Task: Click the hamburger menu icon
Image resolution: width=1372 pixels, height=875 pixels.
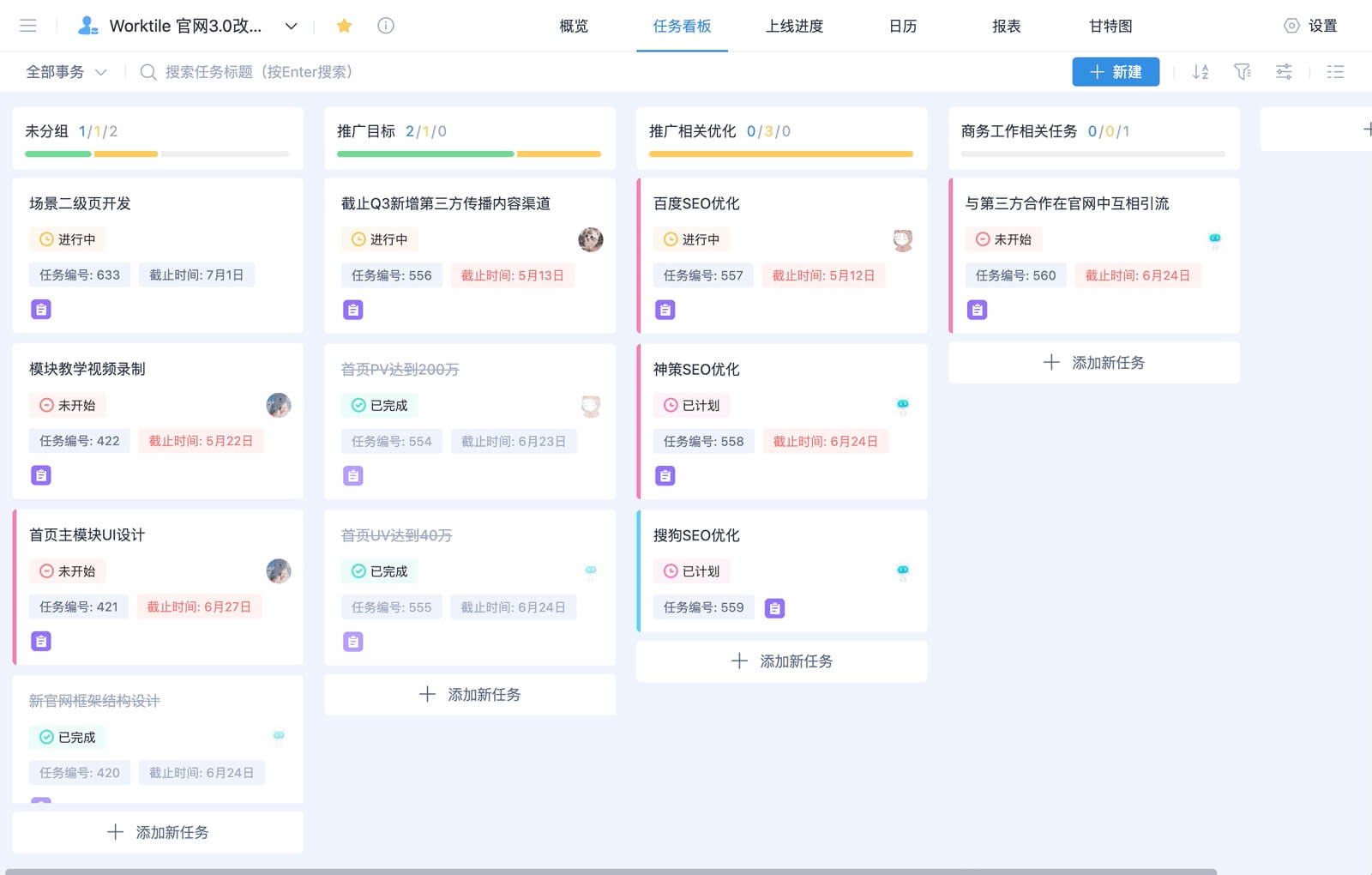Action: pyautogui.click(x=27, y=26)
